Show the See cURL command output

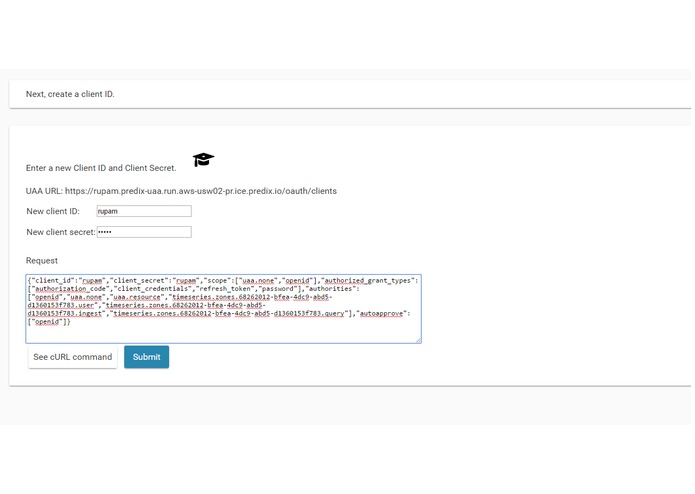pos(73,357)
